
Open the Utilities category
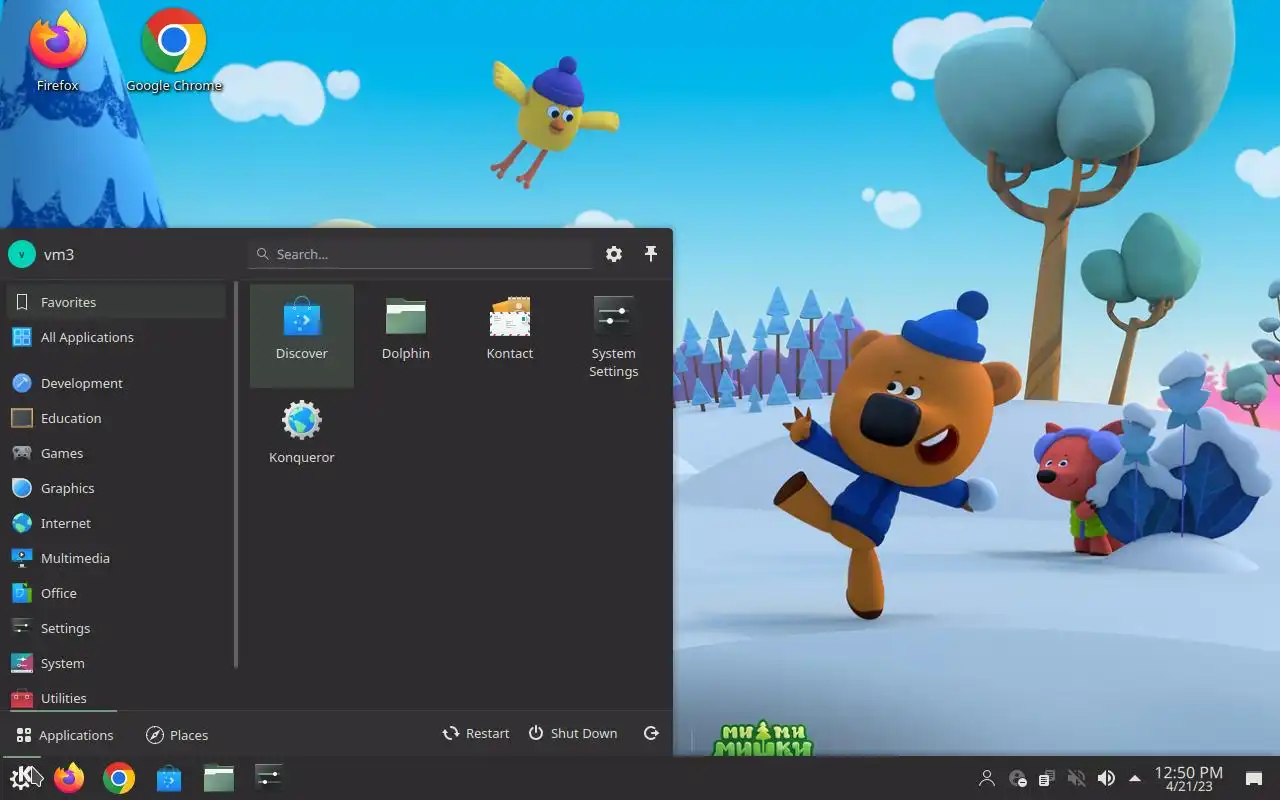[116, 697]
